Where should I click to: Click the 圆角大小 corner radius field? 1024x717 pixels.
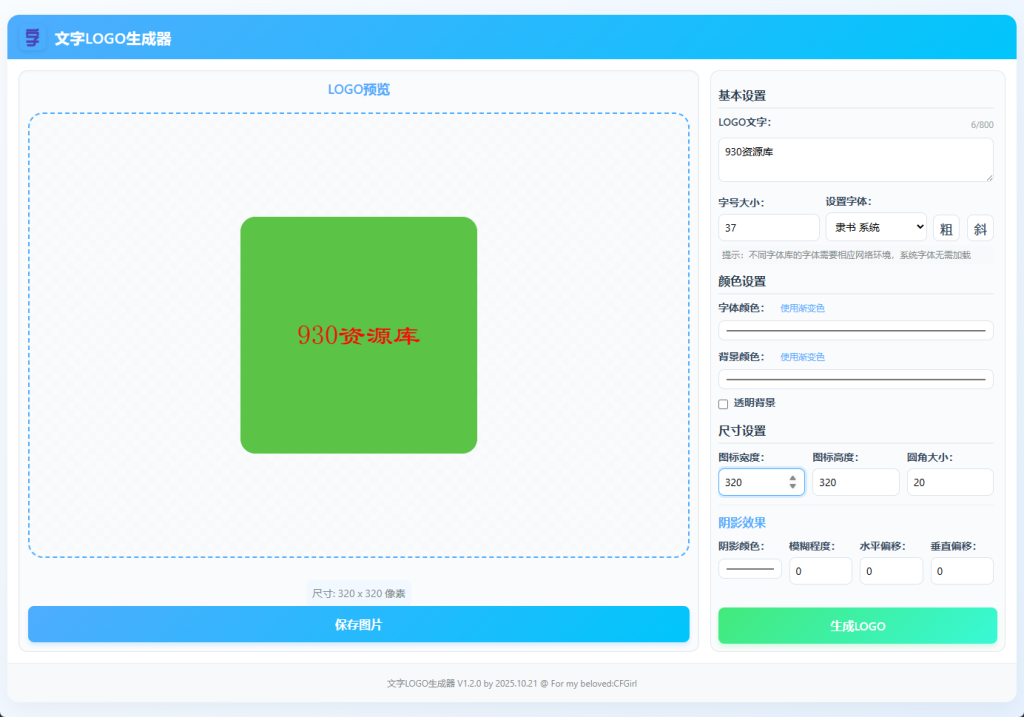point(950,481)
